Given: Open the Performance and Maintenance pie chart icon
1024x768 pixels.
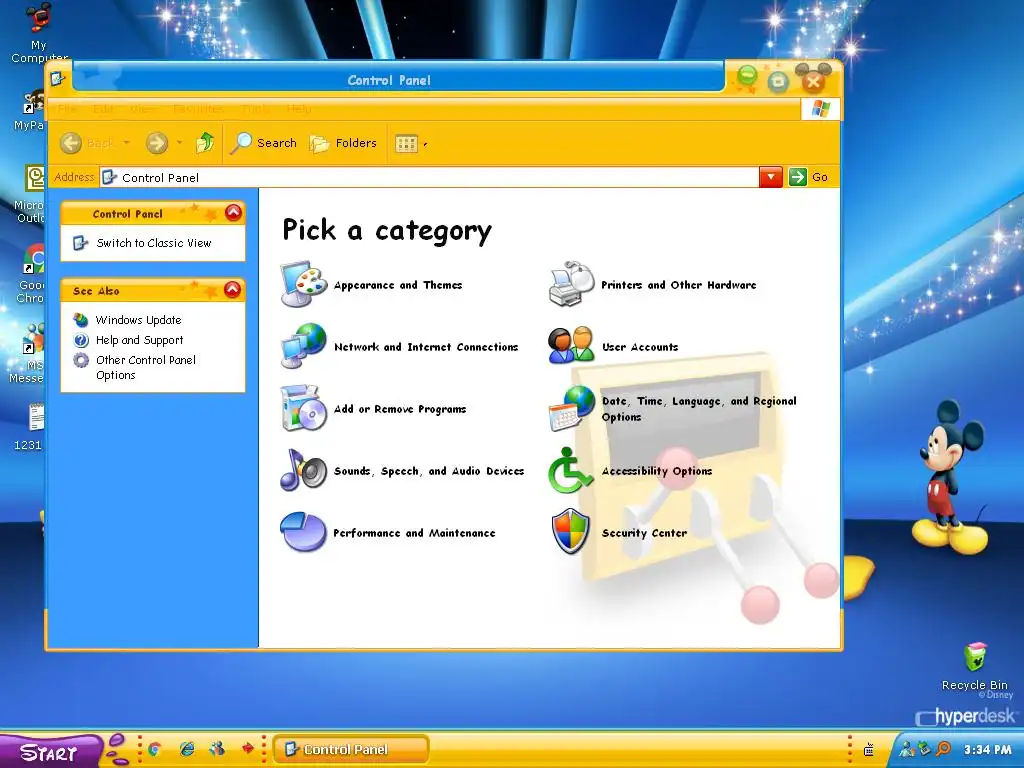Looking at the screenshot, I should (x=304, y=532).
